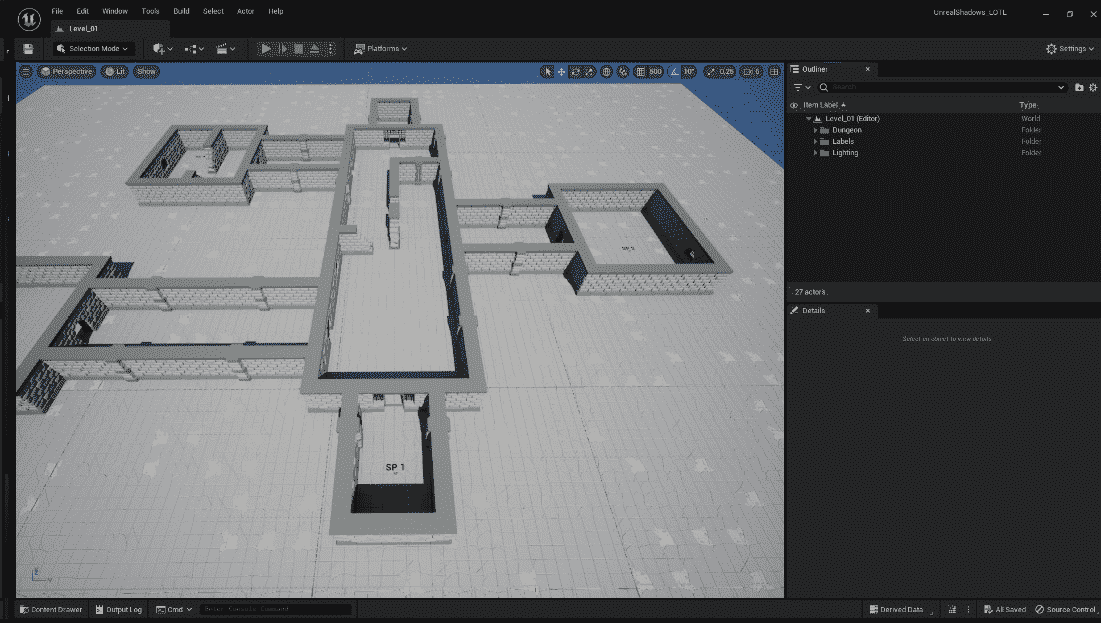Open the Content Drawer
This screenshot has height=623, width=1101.
(x=51, y=610)
